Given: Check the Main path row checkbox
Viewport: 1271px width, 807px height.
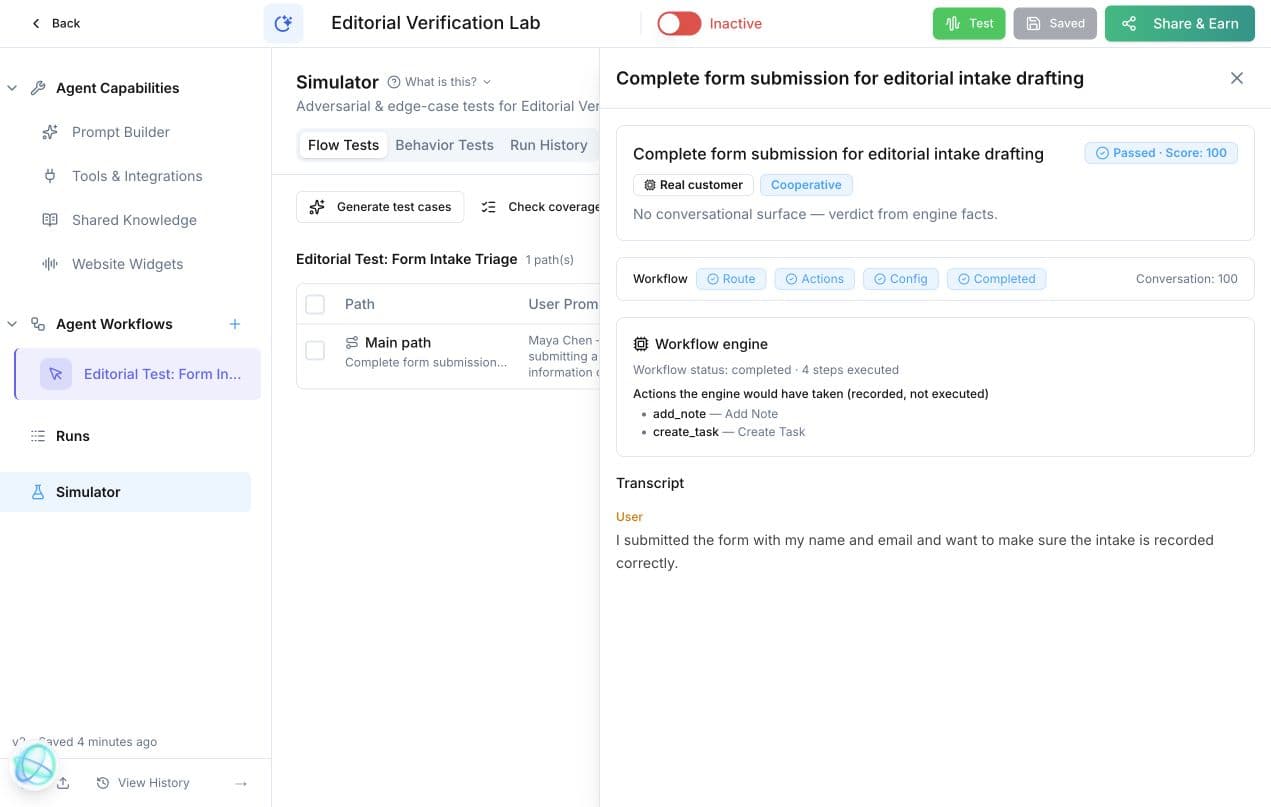Looking at the screenshot, I should click(315, 350).
